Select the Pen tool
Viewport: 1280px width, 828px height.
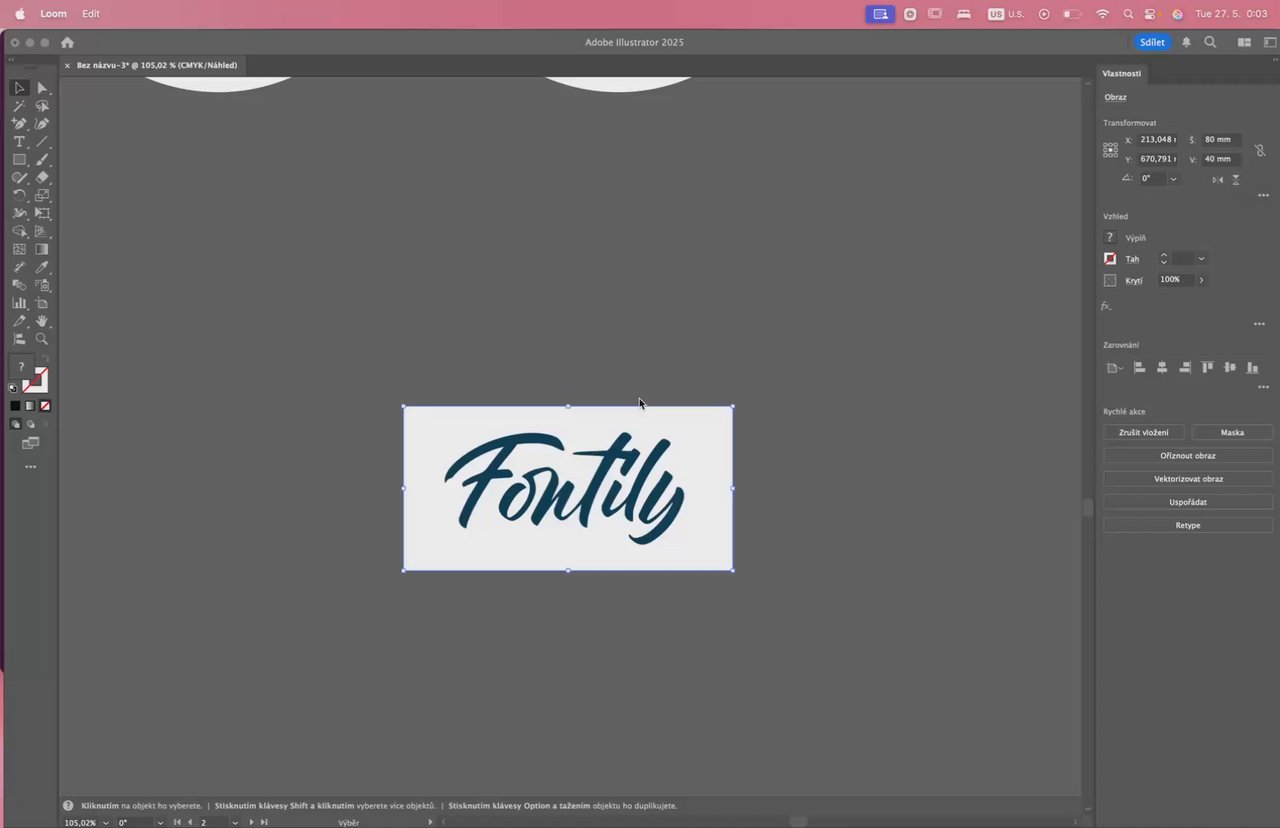click(x=19, y=124)
